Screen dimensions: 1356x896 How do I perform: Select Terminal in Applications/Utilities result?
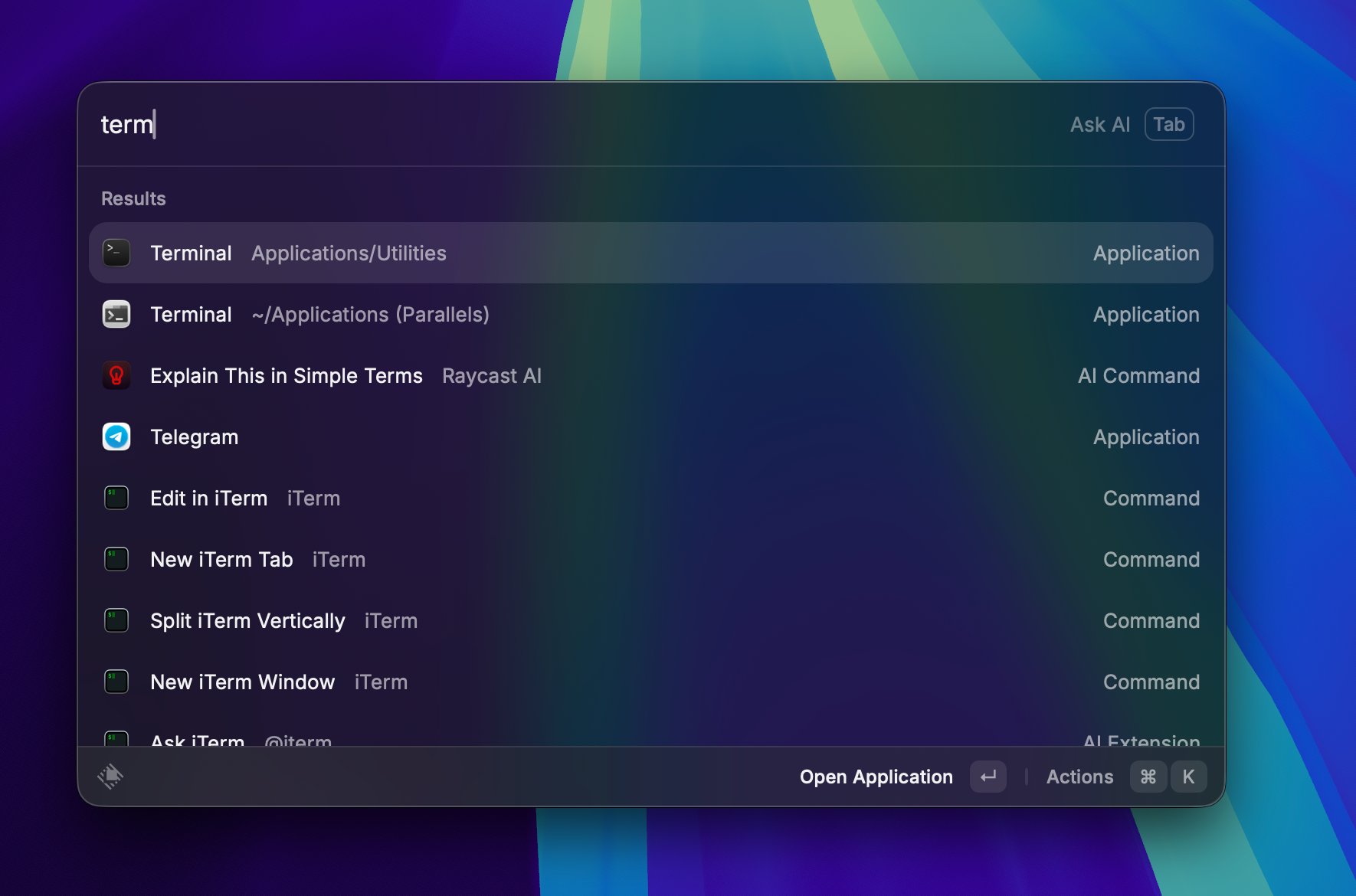pyautogui.click(x=651, y=253)
